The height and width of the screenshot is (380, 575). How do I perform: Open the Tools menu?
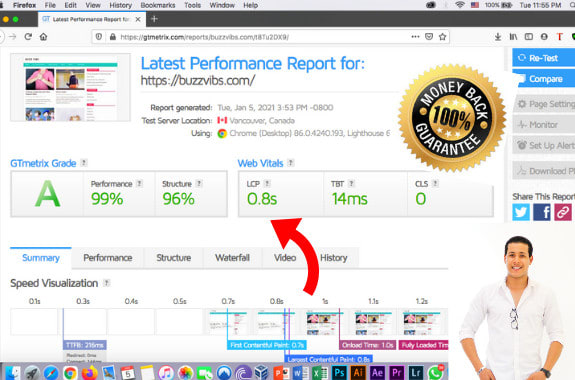click(x=193, y=5)
